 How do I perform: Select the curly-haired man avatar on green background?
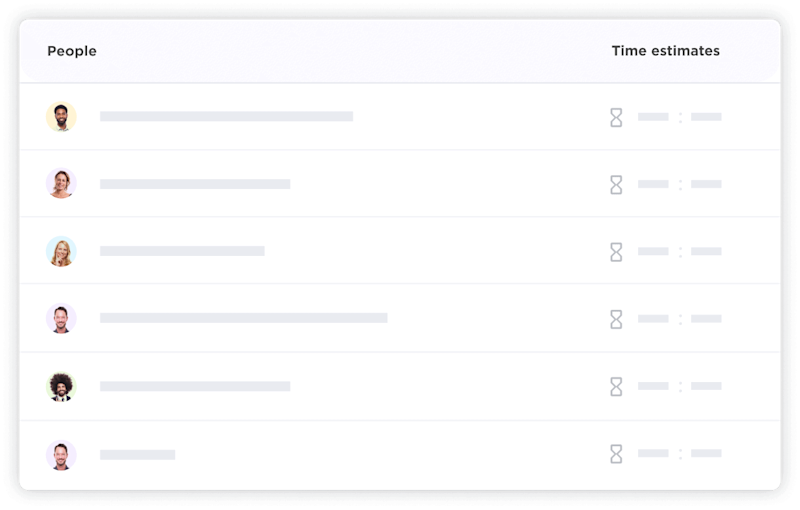pos(61,387)
